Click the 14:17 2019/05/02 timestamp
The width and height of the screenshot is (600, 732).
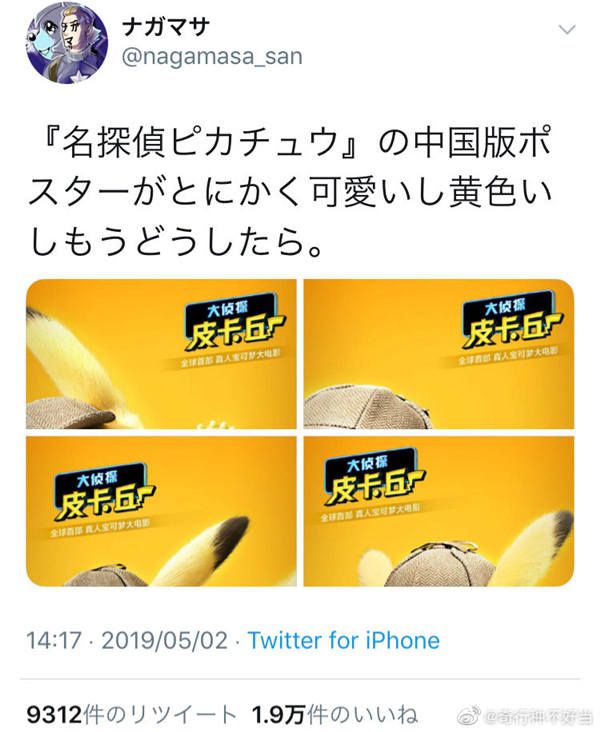pos(127,640)
